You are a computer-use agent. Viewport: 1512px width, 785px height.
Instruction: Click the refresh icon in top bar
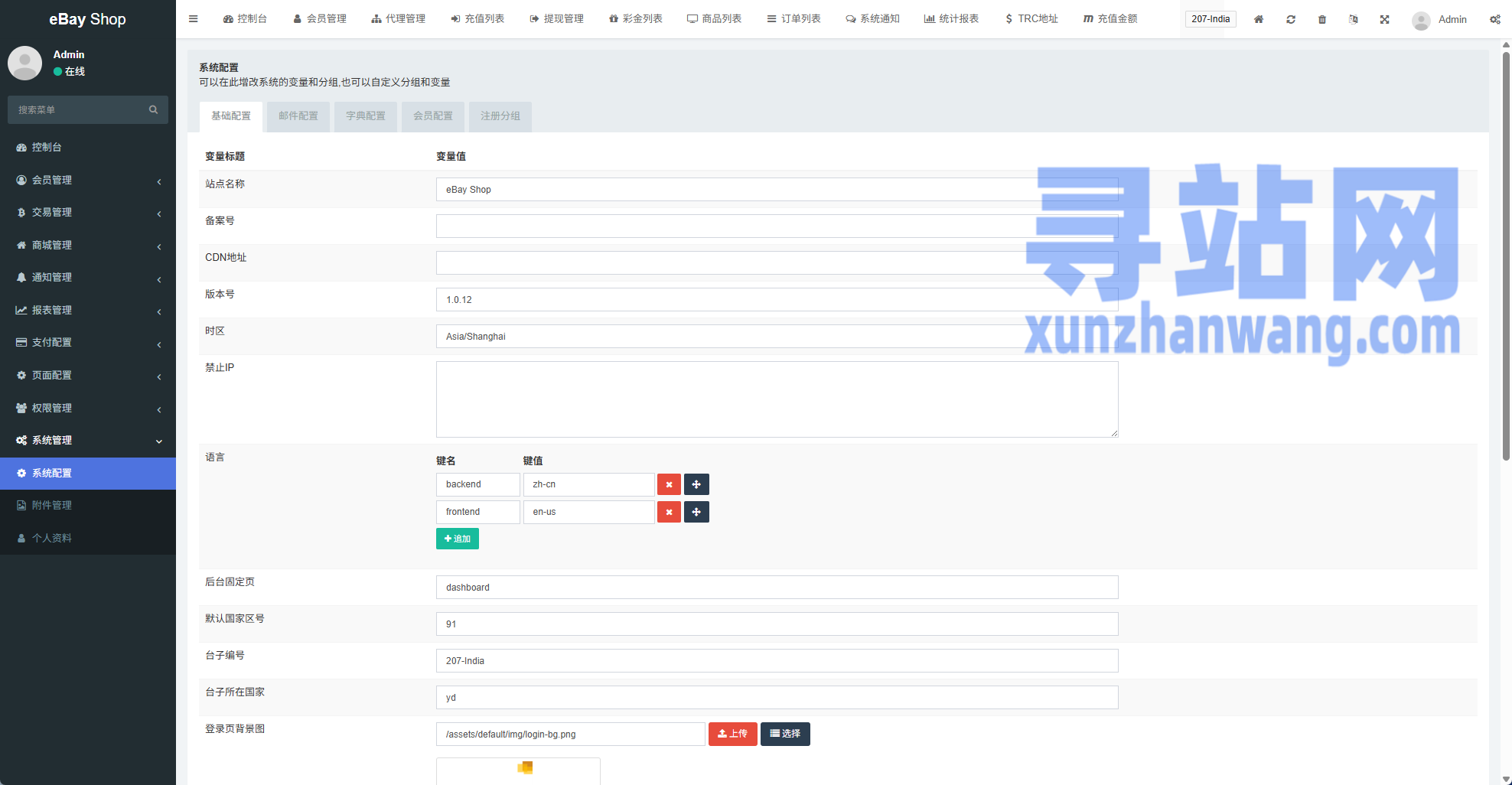coord(1291,19)
